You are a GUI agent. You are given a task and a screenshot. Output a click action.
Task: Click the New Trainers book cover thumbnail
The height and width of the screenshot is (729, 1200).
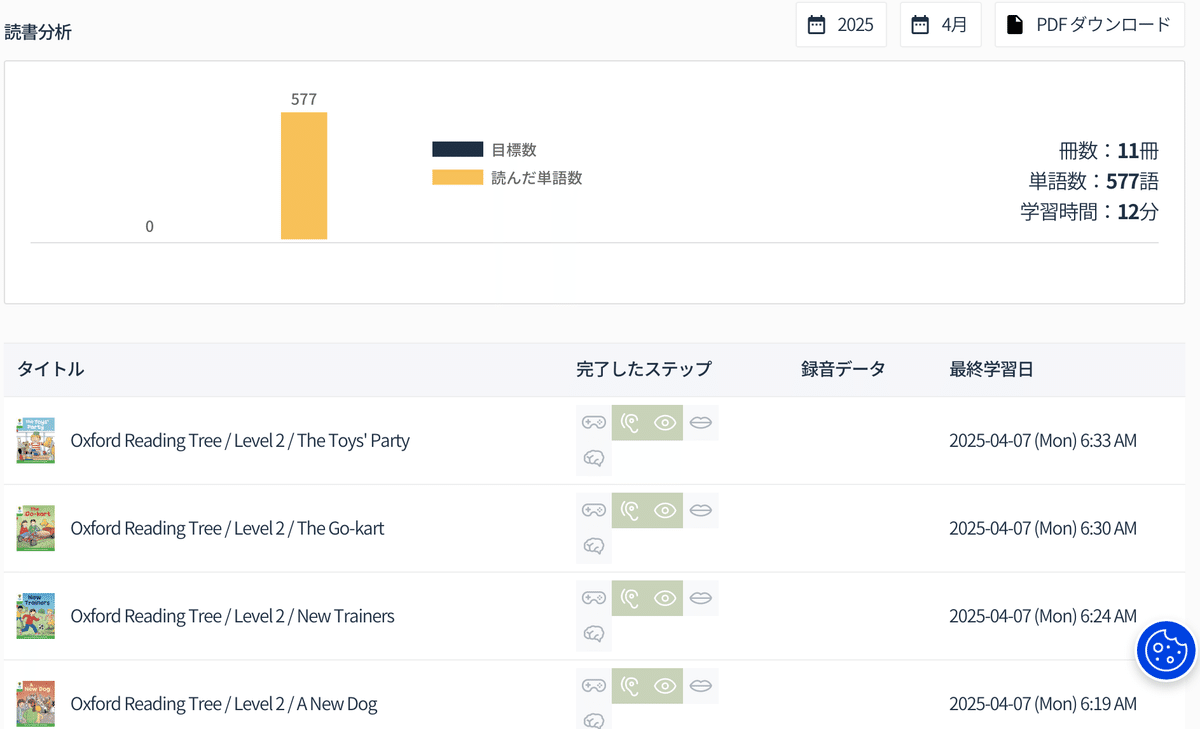click(x=36, y=616)
